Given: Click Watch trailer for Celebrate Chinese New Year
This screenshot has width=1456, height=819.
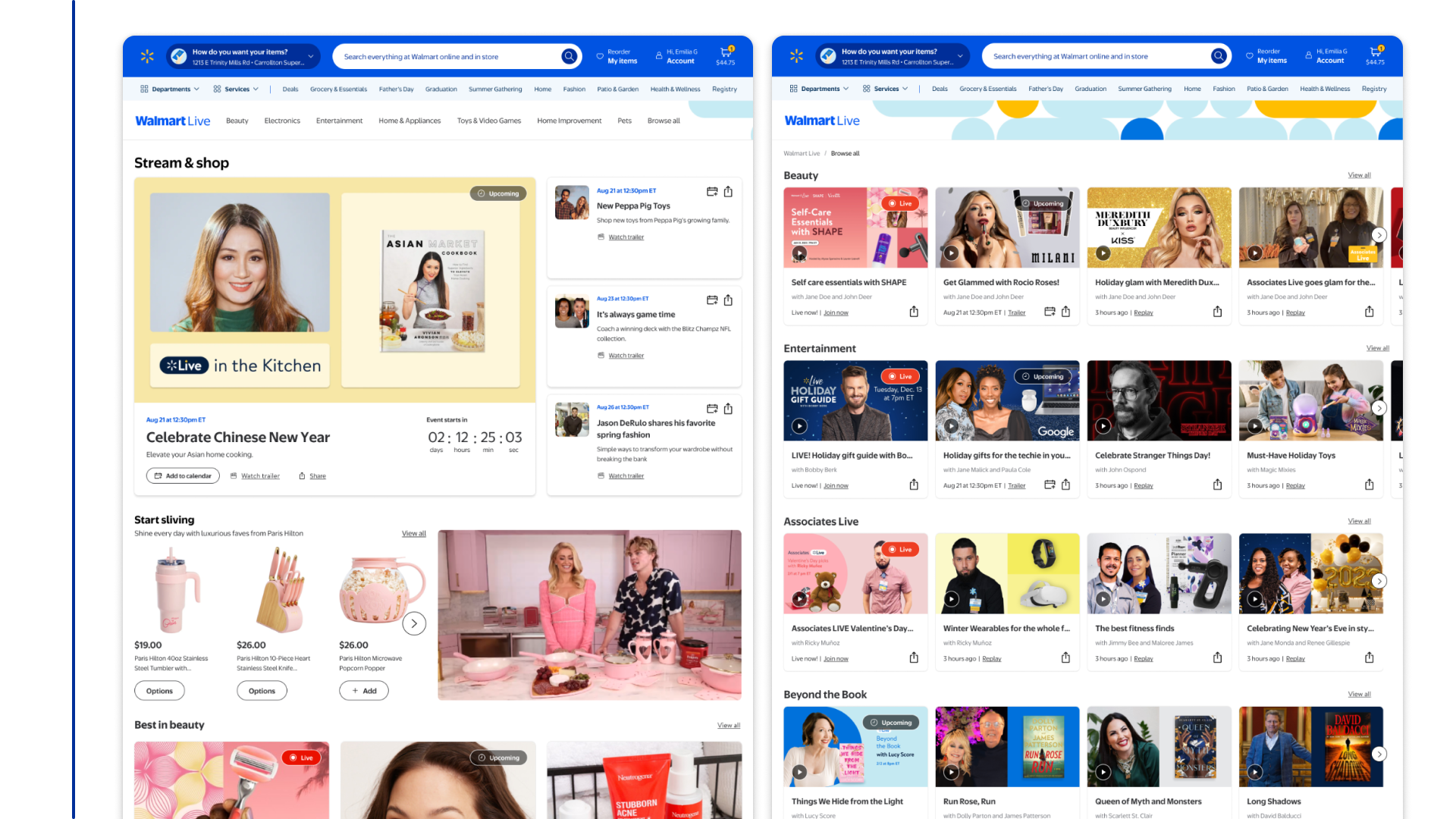Looking at the screenshot, I should coord(256,476).
